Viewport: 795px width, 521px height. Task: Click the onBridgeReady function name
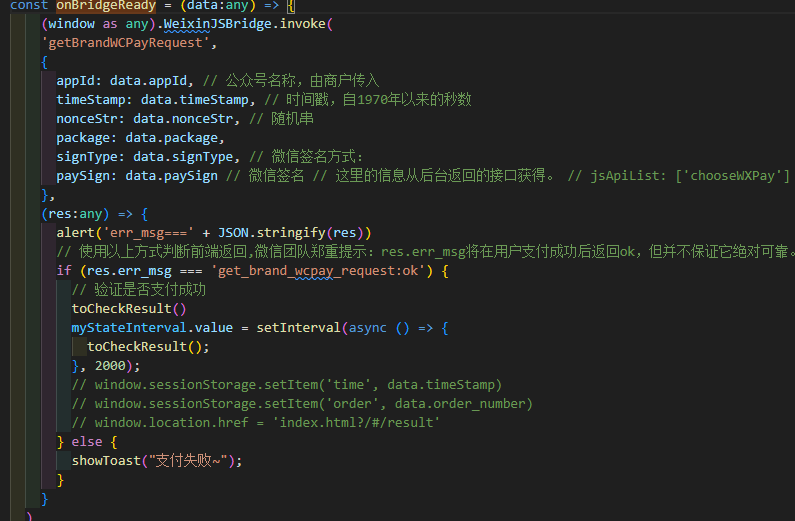pos(106,6)
